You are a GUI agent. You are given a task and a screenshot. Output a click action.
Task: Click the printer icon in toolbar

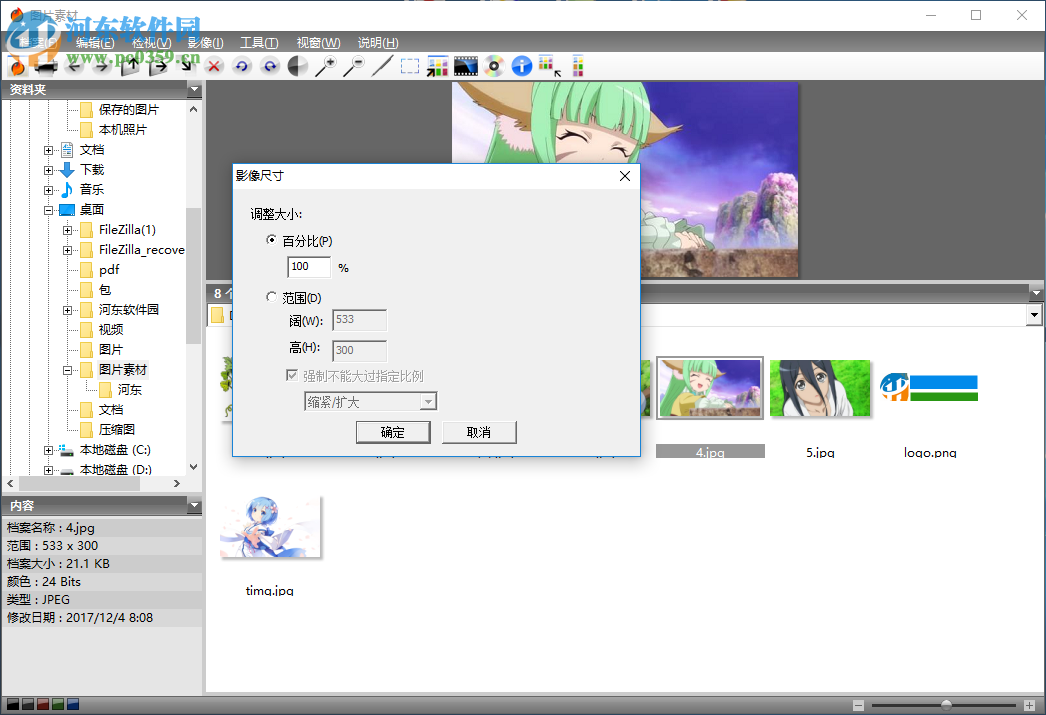tap(46, 66)
